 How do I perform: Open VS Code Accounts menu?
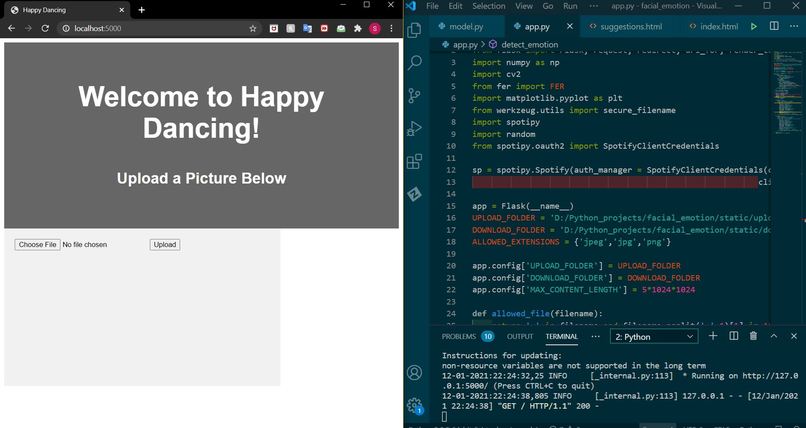(414, 373)
